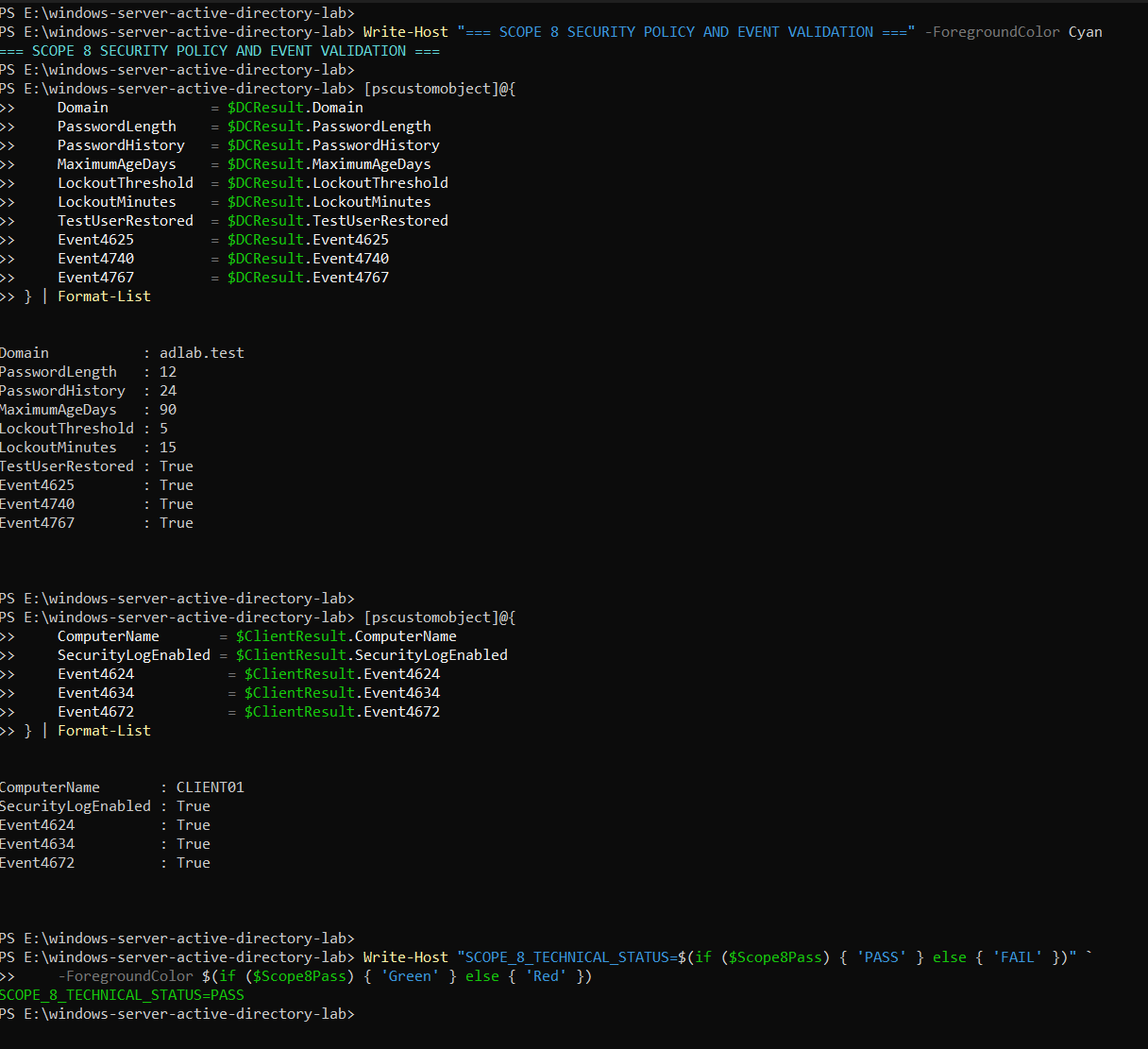Click the LockoutMinutes output value 15
The image size is (1148, 1049).
click(x=168, y=448)
